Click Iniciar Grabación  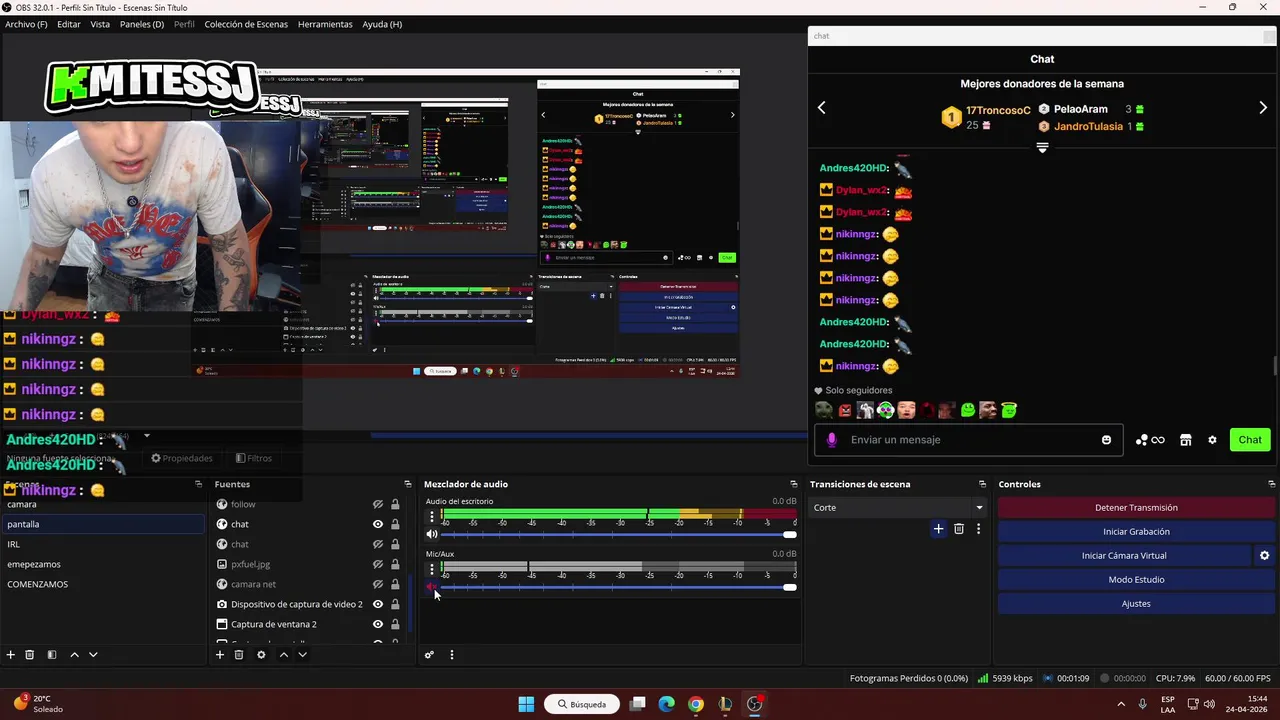point(1136,532)
